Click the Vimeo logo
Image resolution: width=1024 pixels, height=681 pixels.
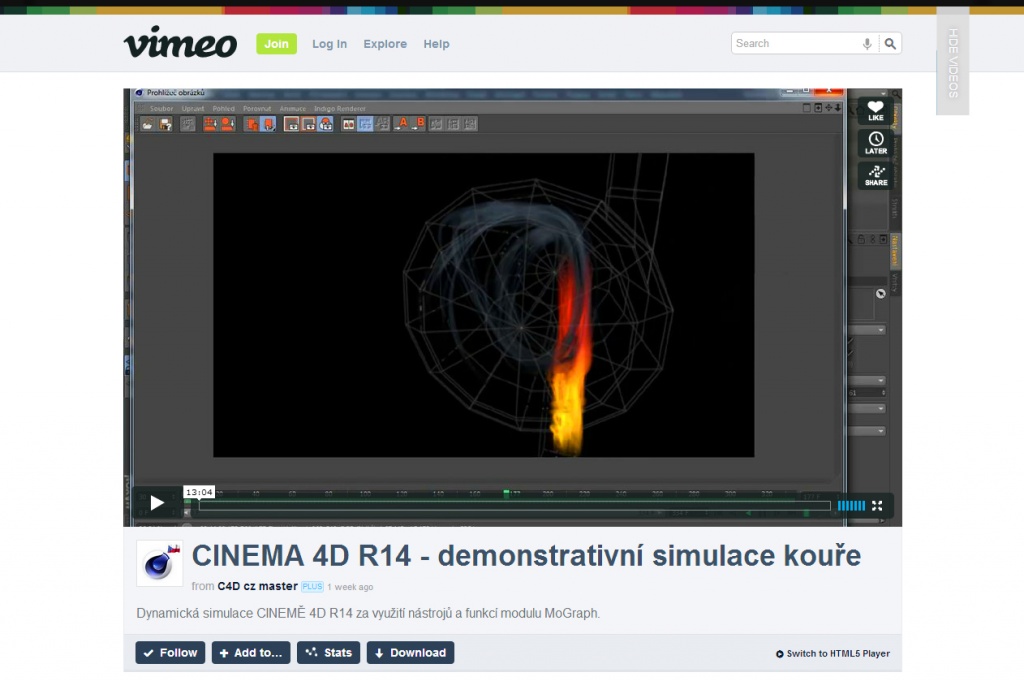click(180, 43)
